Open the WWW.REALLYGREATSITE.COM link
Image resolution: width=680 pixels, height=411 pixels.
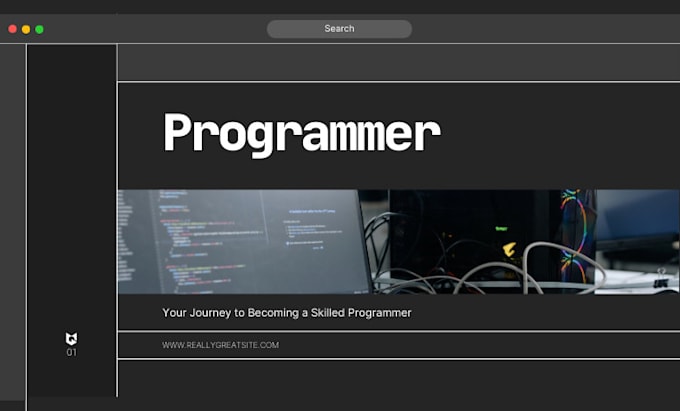[220, 345]
